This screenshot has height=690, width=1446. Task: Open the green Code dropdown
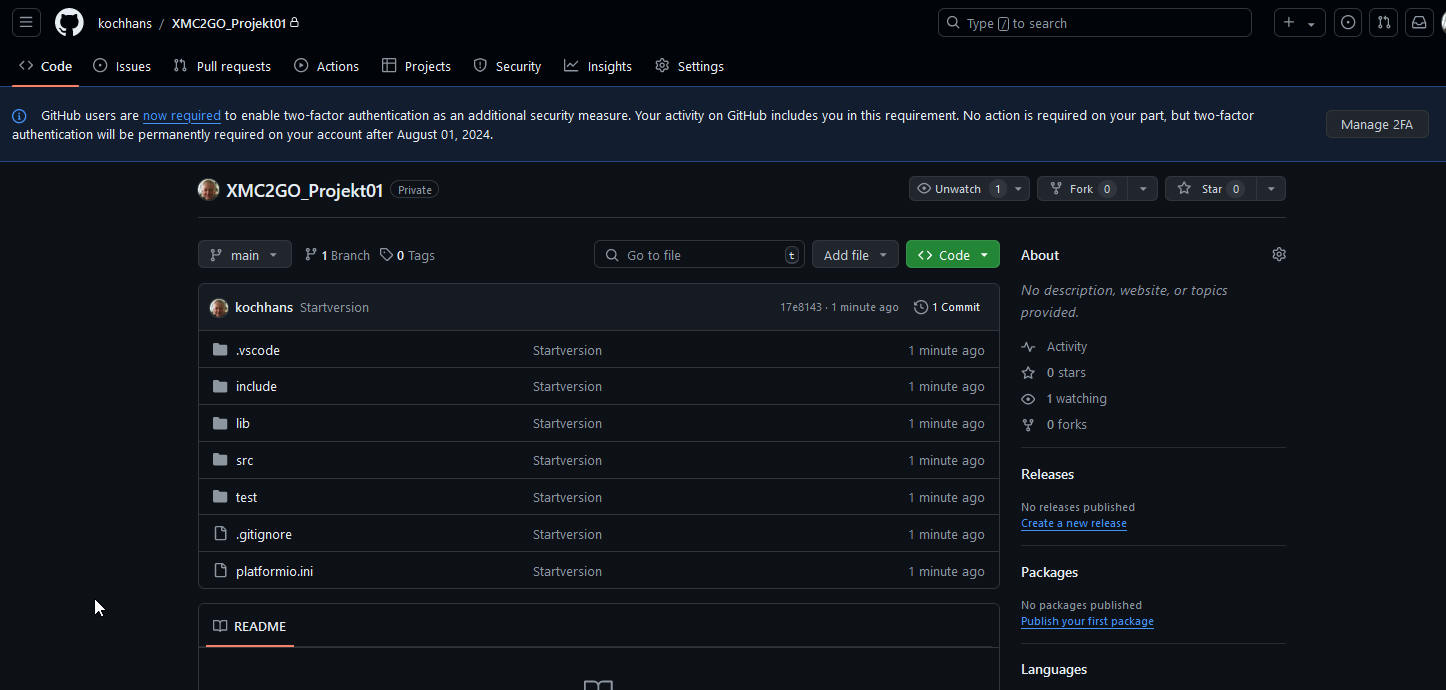pyautogui.click(x=953, y=255)
